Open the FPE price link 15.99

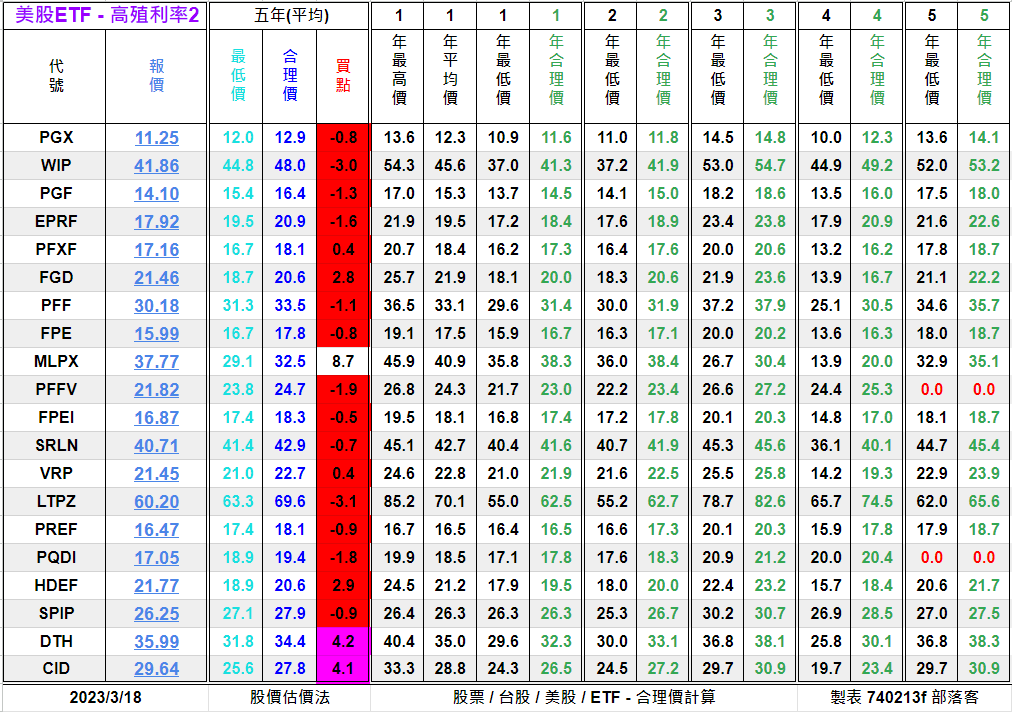tap(157, 334)
